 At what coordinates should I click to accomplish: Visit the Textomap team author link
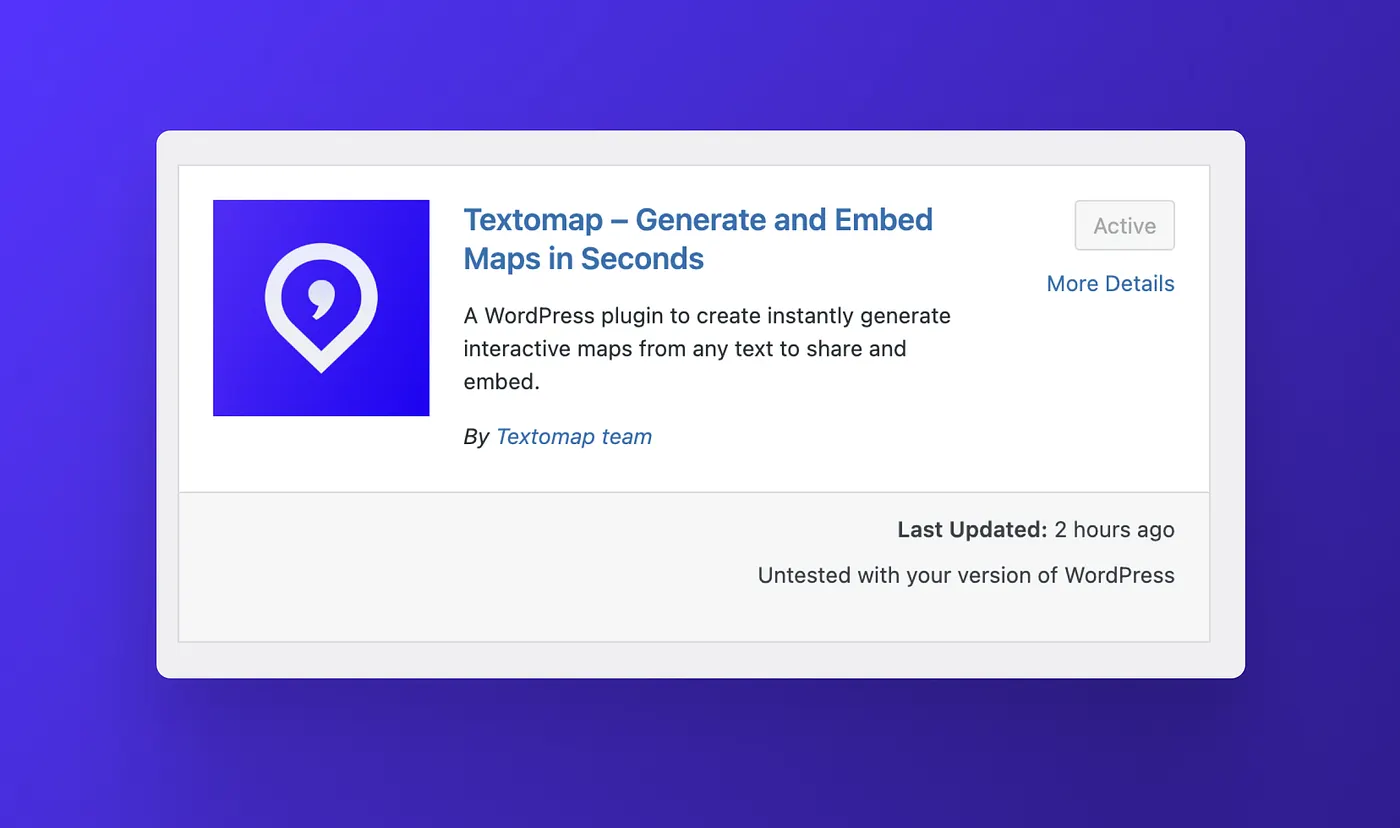click(574, 437)
